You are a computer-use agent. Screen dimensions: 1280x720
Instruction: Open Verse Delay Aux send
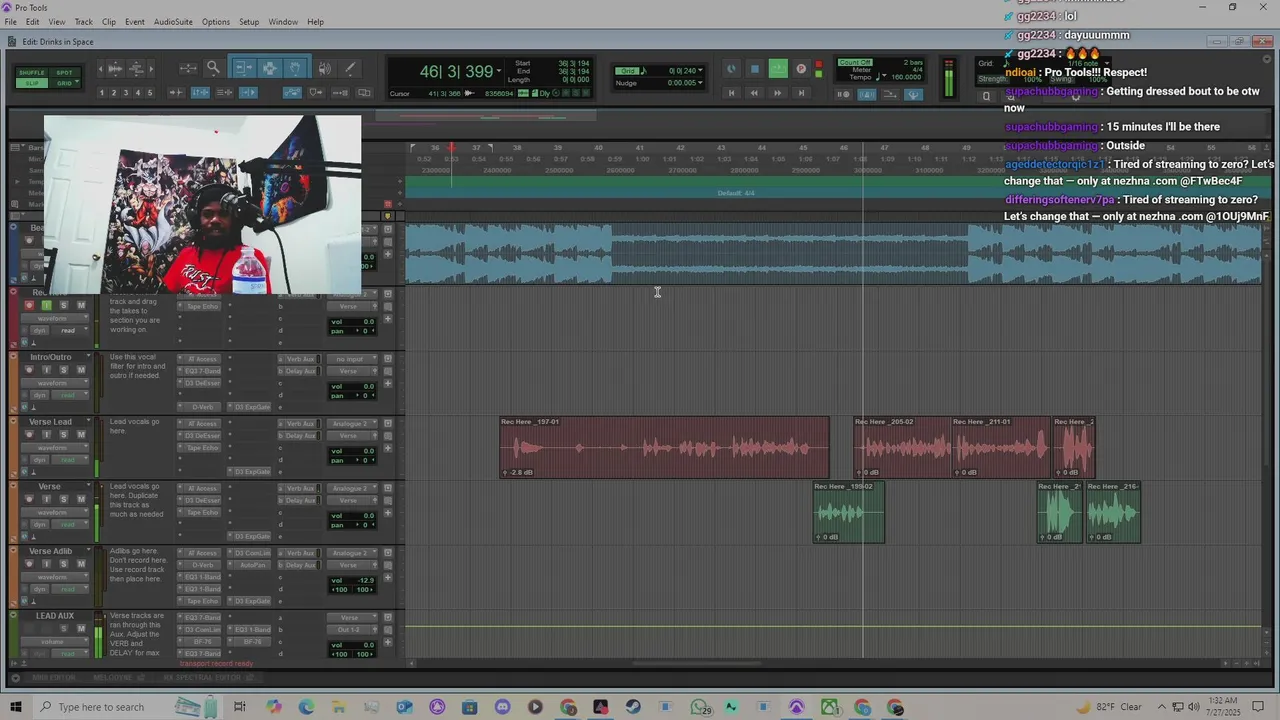click(x=300, y=500)
